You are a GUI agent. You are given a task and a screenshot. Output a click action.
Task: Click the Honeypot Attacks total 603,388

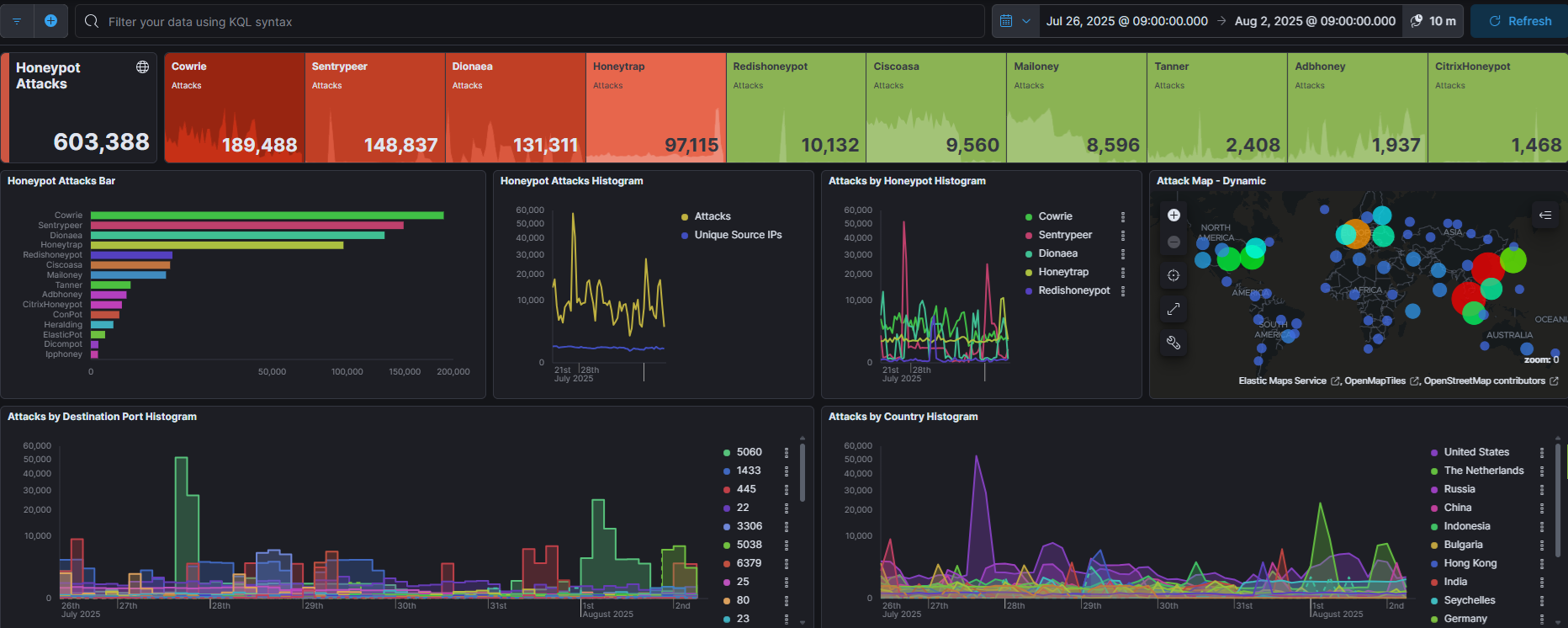[x=101, y=141]
